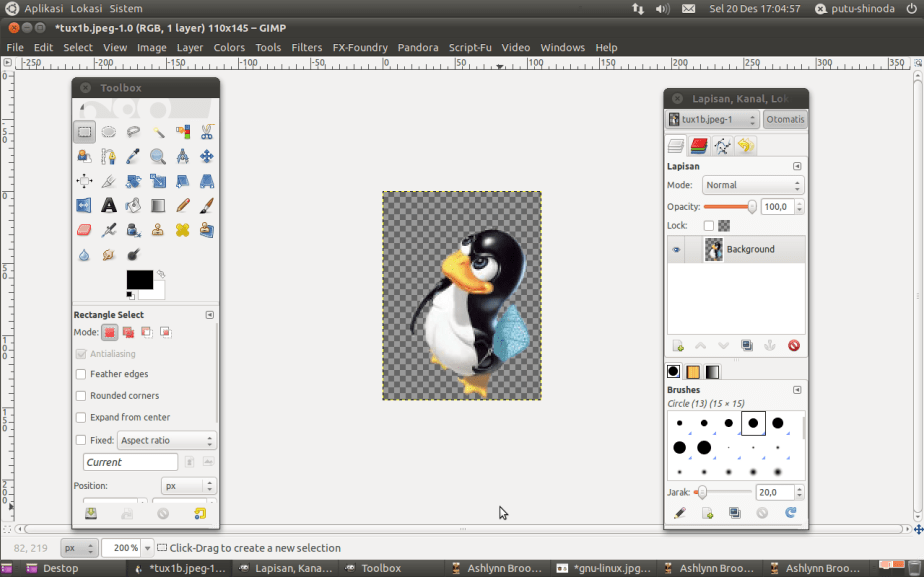Open the zoom 200% dropdown arrow

(x=147, y=548)
